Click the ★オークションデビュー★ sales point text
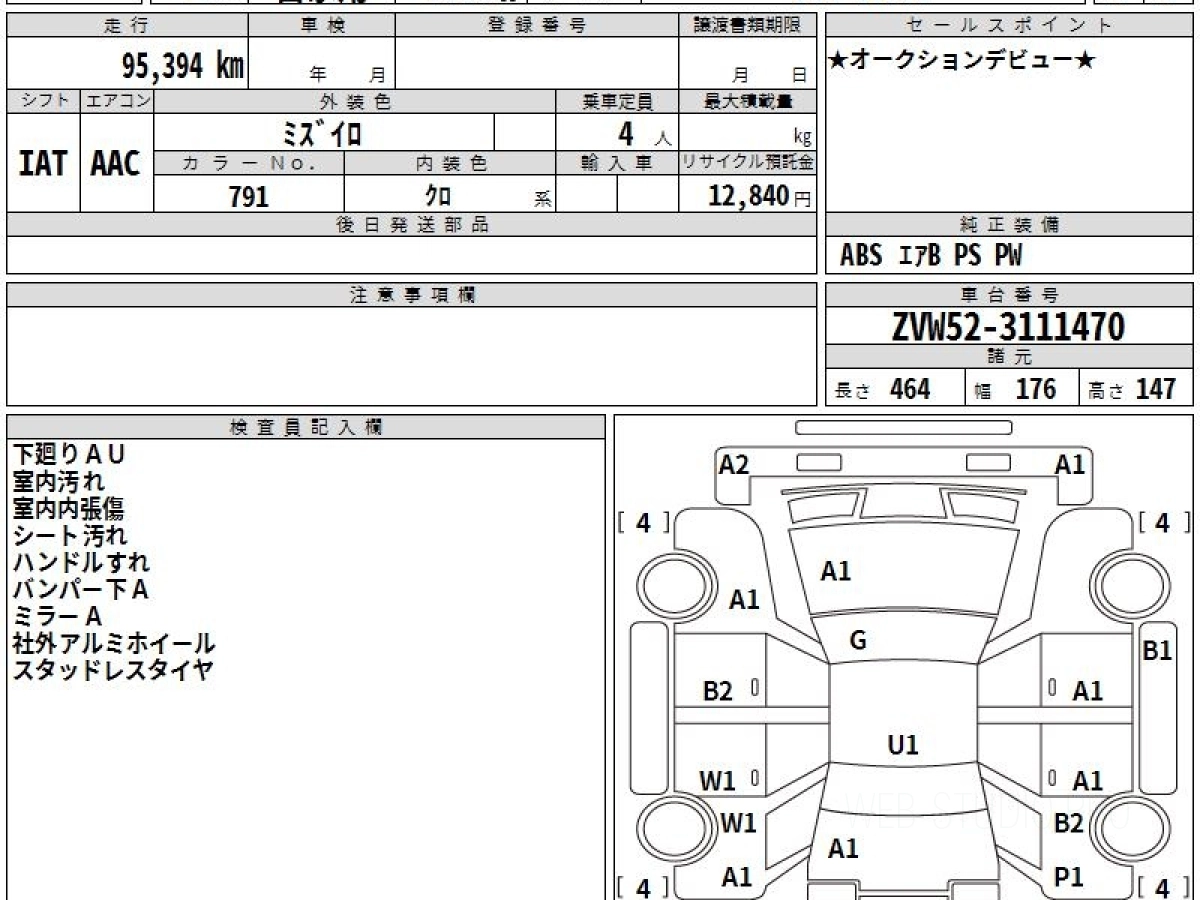1200x900 pixels. [963, 61]
